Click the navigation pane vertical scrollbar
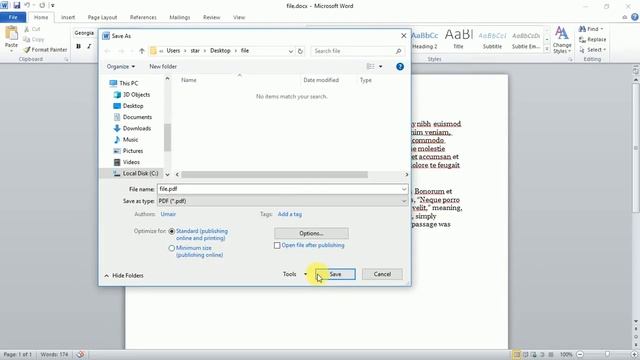640x360 pixels. click(167, 137)
